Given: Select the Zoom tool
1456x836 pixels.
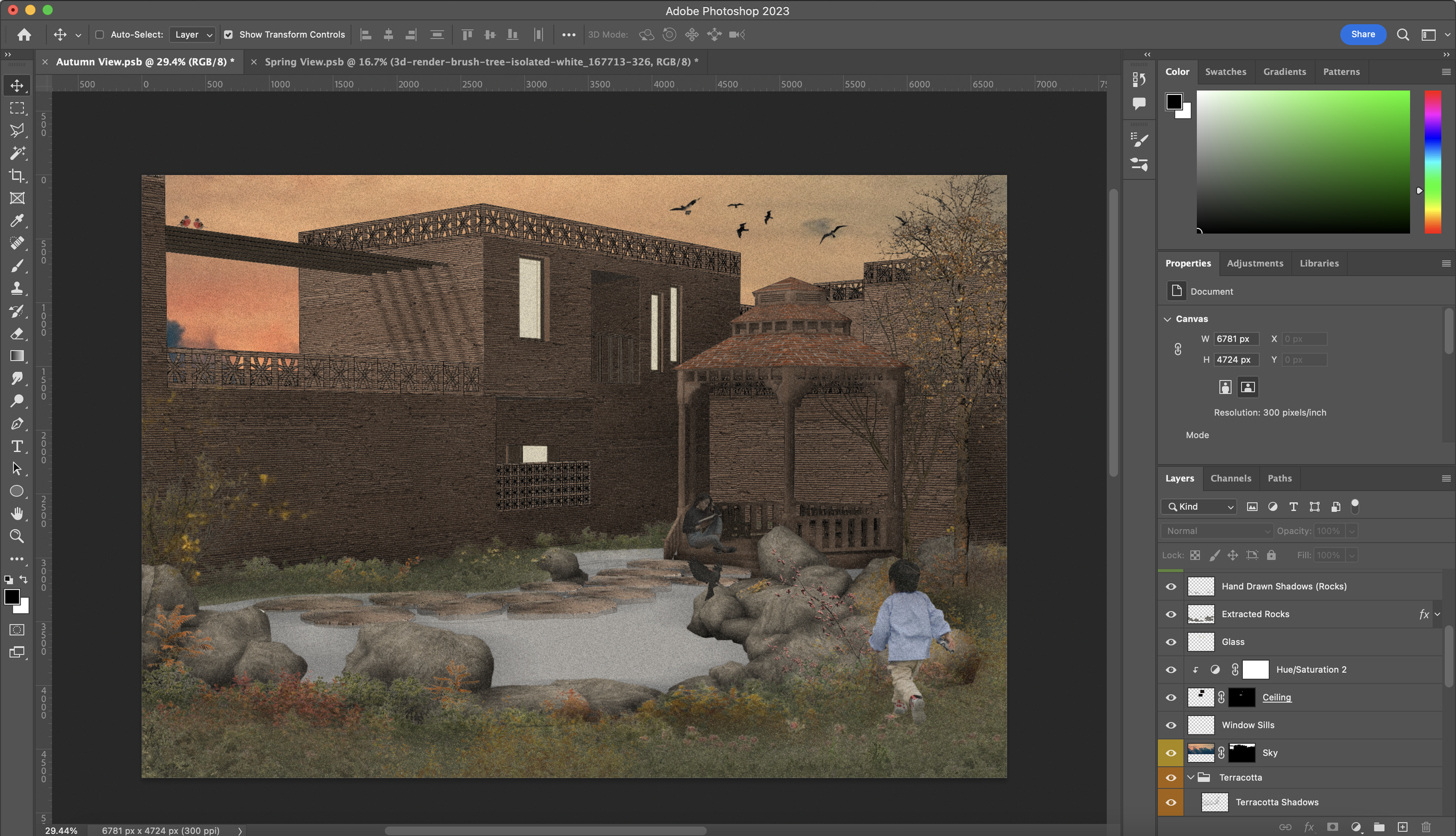Looking at the screenshot, I should (x=17, y=536).
